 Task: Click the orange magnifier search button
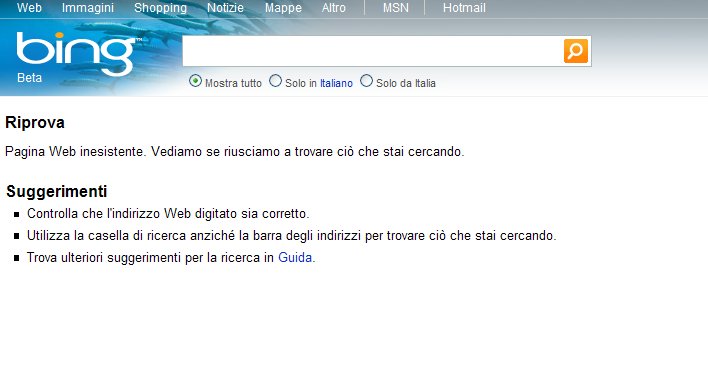pyautogui.click(x=576, y=51)
